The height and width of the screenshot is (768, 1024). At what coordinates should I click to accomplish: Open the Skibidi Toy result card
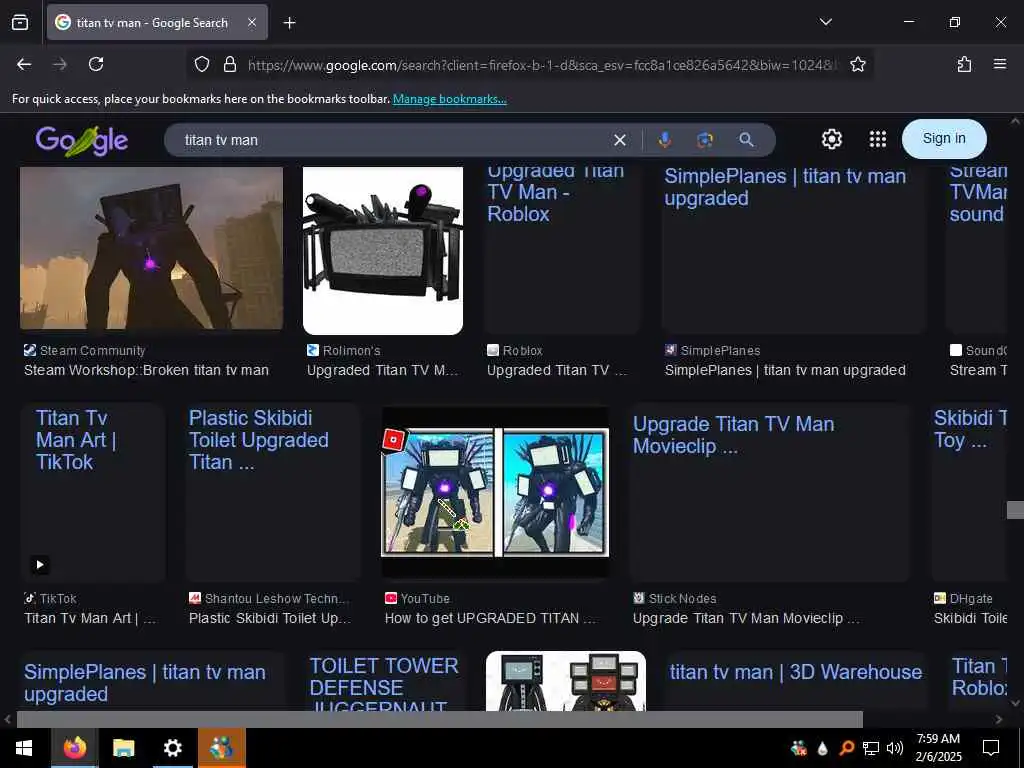point(969,493)
